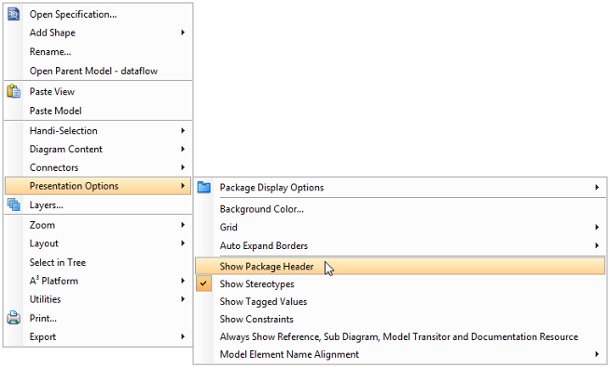Expand the Zoom submenu arrow

pos(182,225)
